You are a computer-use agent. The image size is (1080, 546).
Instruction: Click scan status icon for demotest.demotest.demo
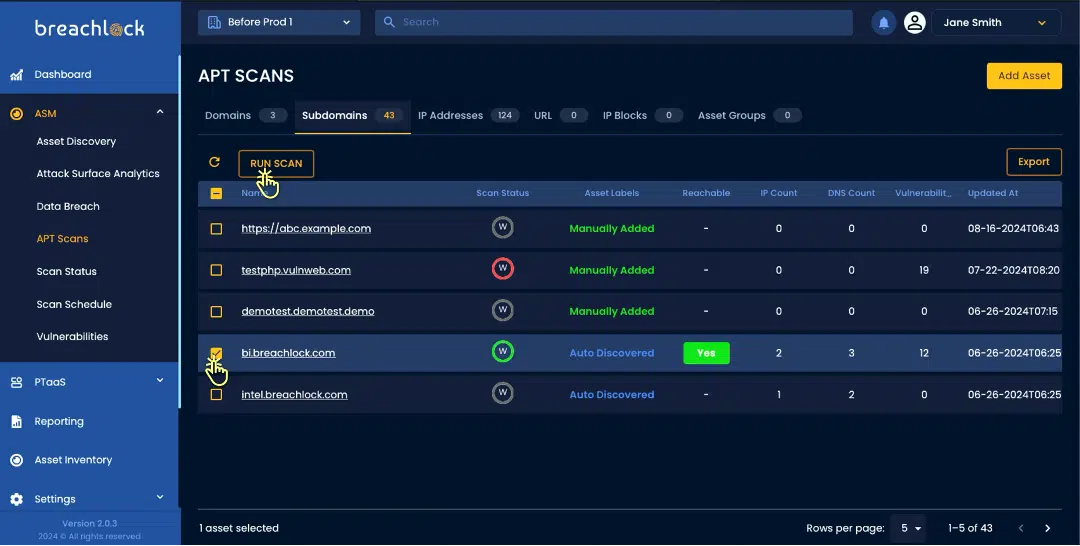[503, 311]
